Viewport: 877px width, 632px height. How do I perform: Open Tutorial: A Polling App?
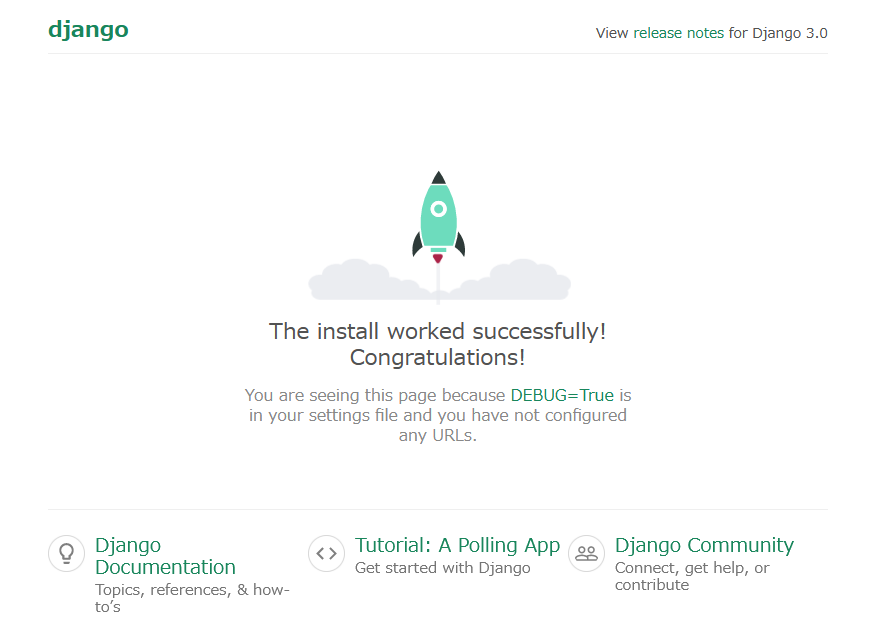pos(457,545)
